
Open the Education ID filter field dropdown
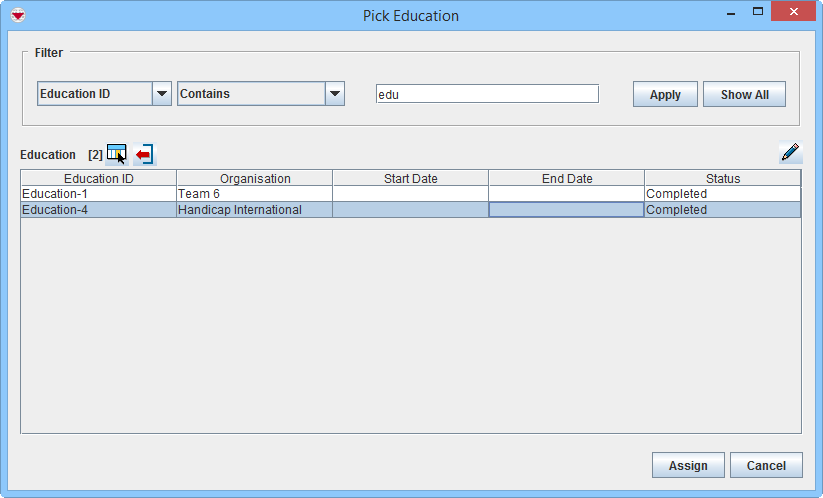pyautogui.click(x=161, y=94)
